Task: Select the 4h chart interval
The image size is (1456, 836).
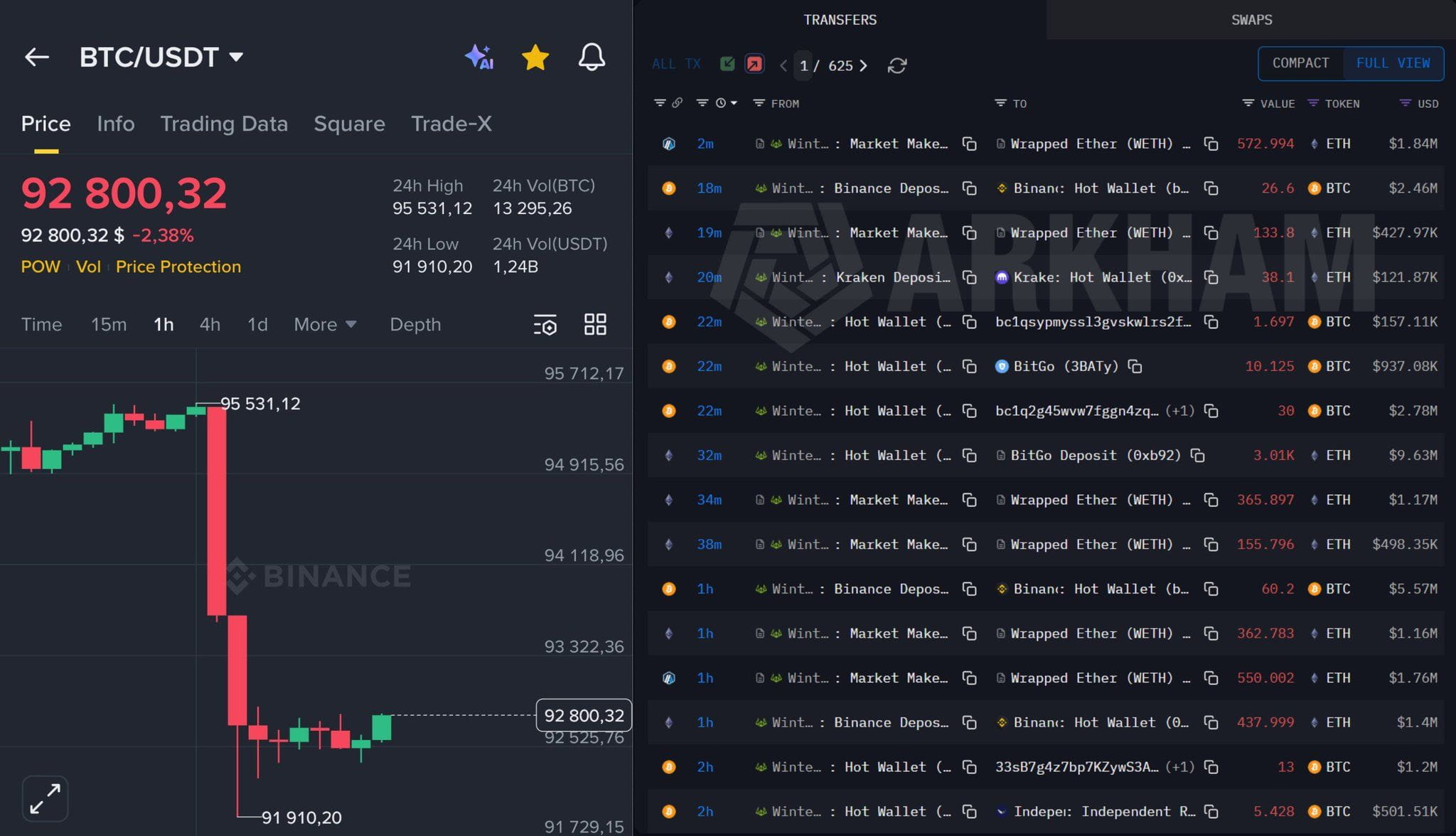Action: (210, 325)
